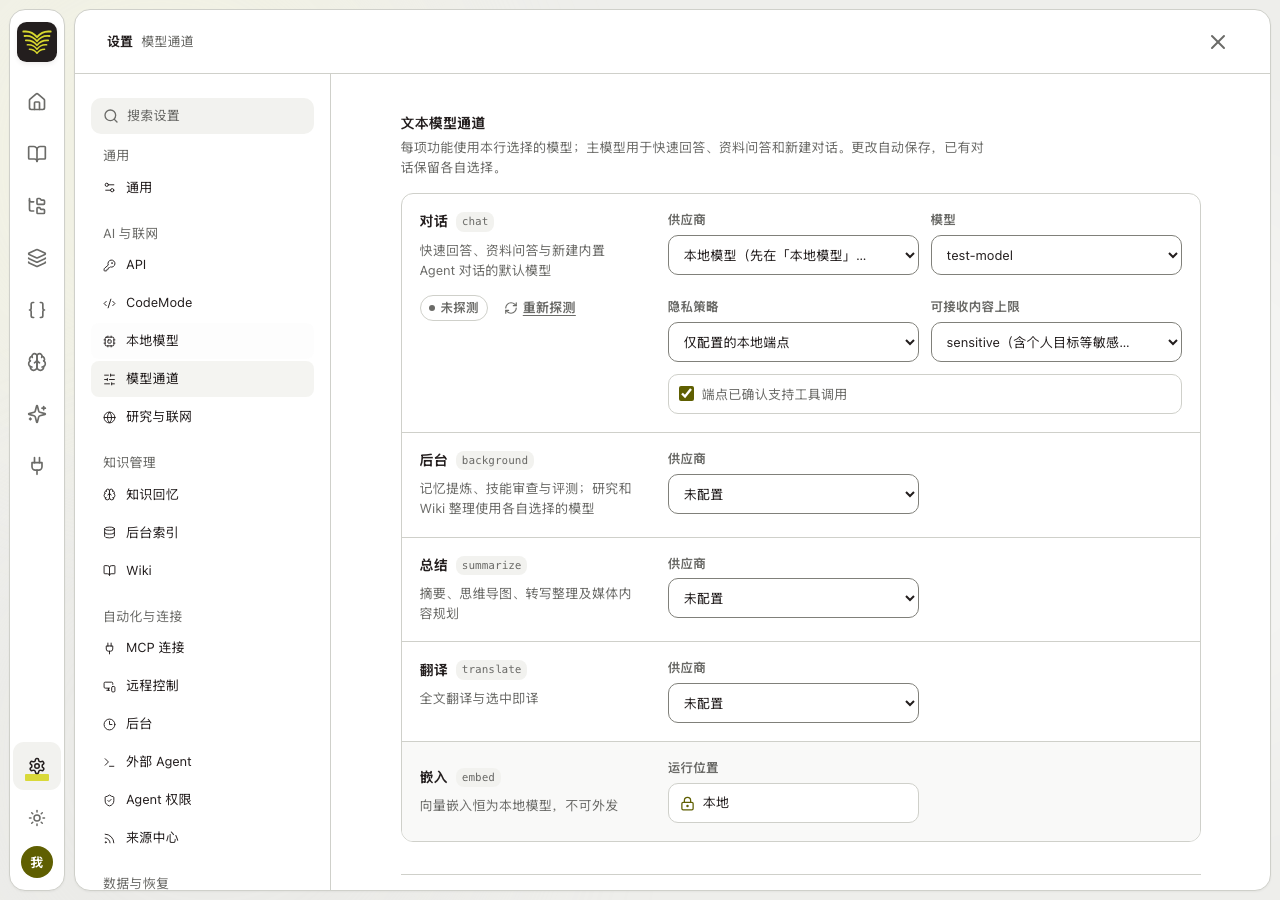Select Wiki in settings sidebar

pyautogui.click(x=202, y=571)
